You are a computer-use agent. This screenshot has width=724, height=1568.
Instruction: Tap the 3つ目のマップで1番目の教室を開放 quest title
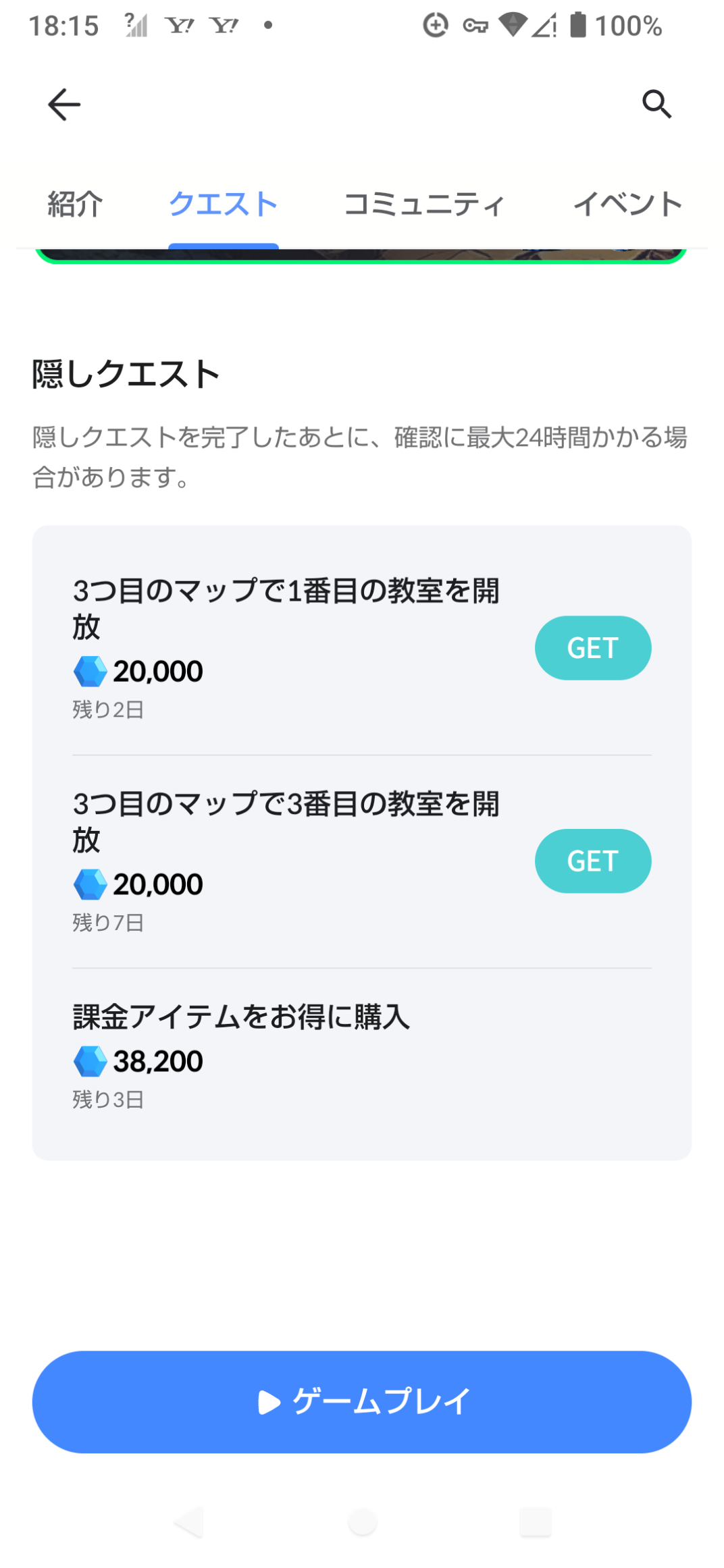tap(286, 608)
